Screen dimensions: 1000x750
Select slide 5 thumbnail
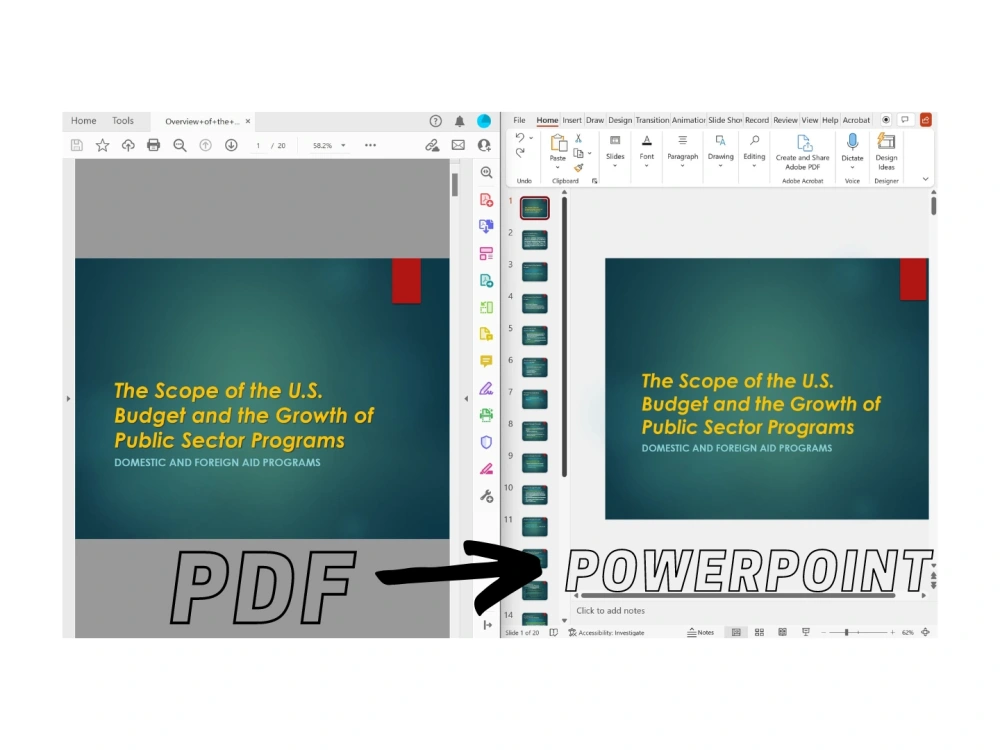[x=534, y=335]
